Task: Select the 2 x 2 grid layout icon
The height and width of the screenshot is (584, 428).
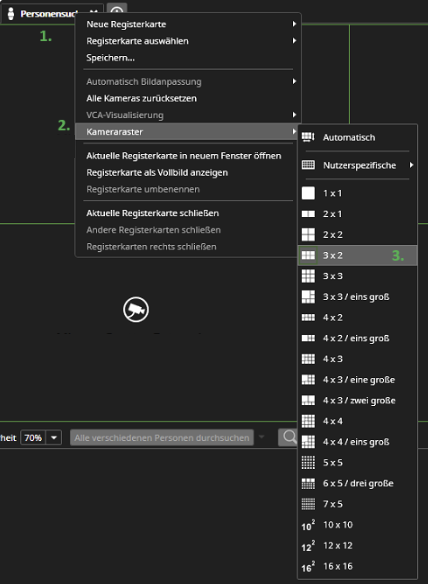Action: point(308,235)
